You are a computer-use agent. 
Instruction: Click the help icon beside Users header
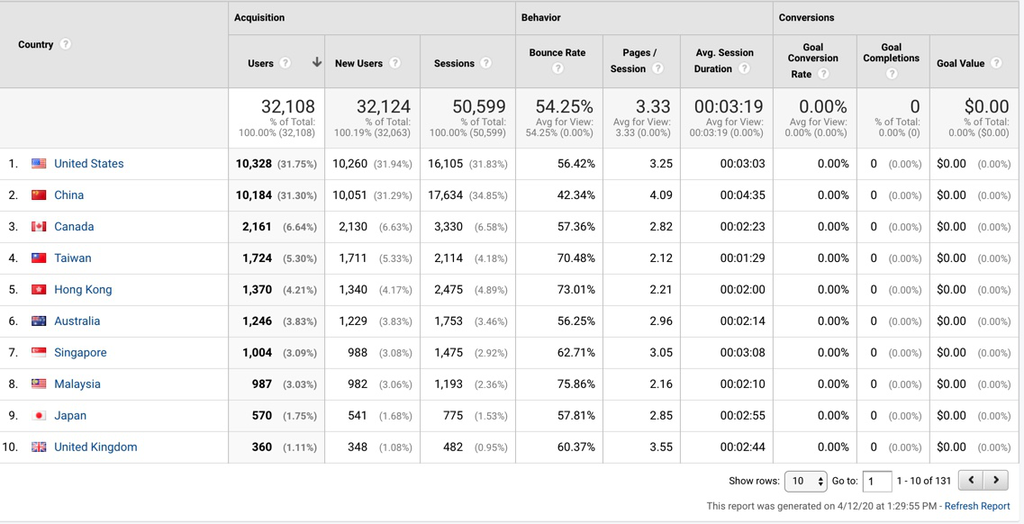[x=286, y=63]
